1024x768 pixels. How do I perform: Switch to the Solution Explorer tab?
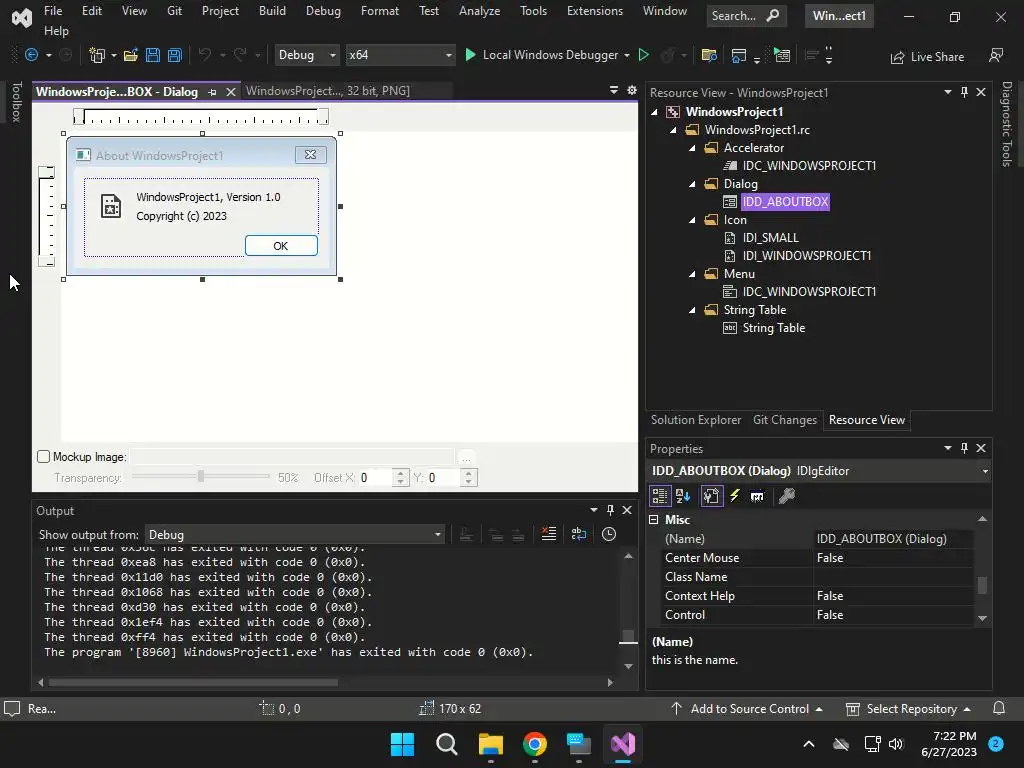tap(696, 420)
